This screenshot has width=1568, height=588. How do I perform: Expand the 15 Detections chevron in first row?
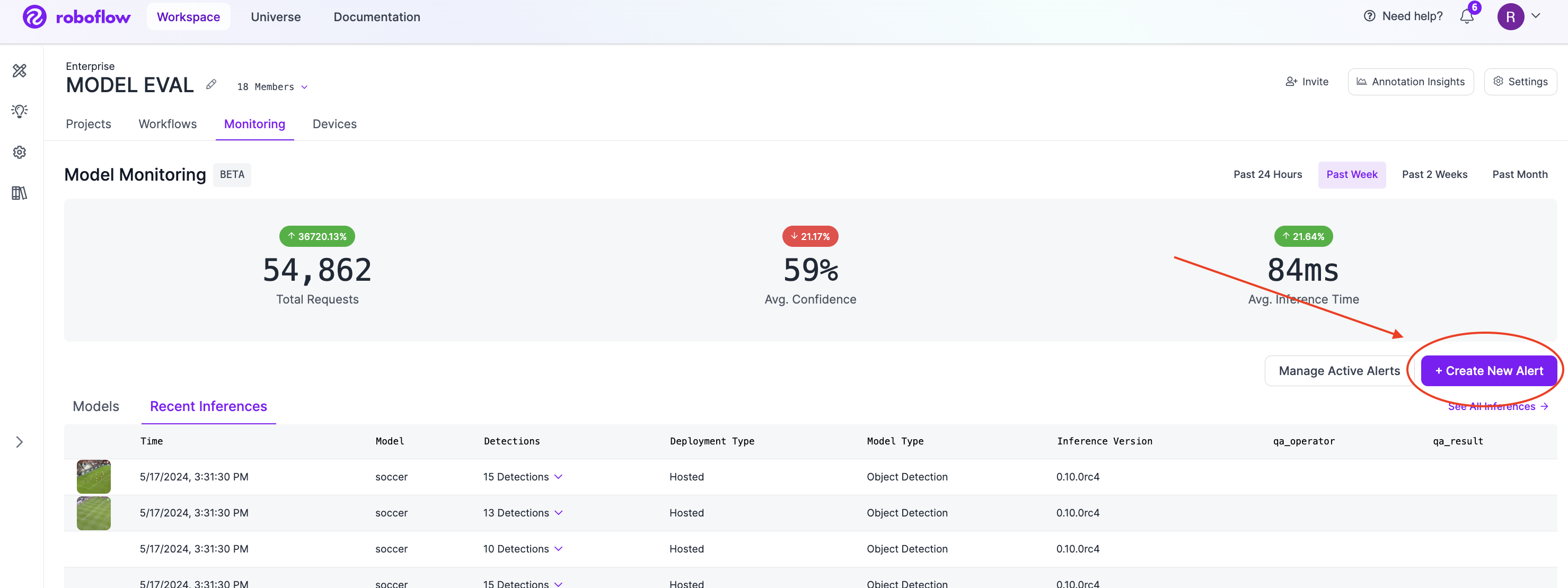558,477
